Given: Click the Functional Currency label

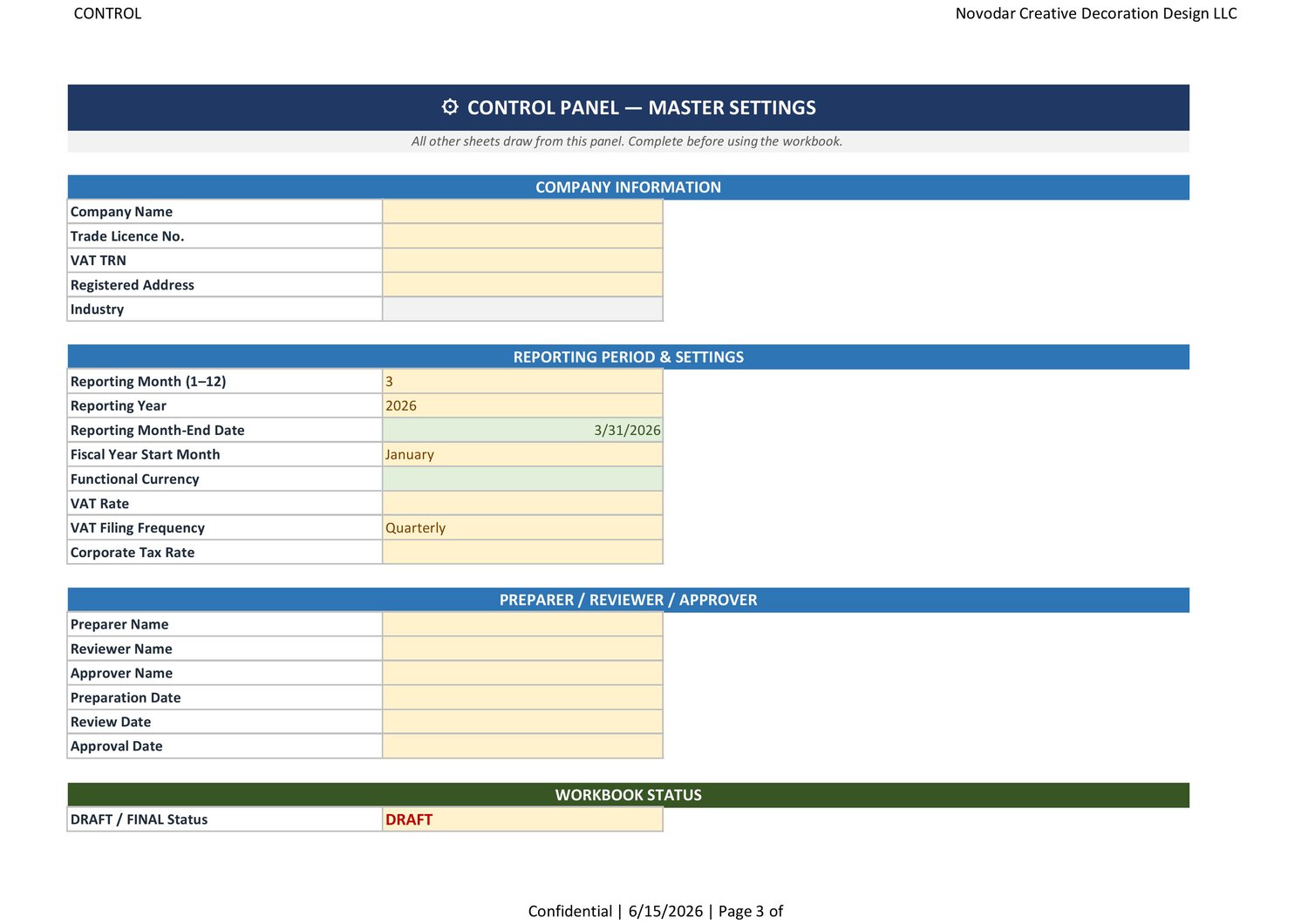Looking at the screenshot, I should click(x=135, y=479).
